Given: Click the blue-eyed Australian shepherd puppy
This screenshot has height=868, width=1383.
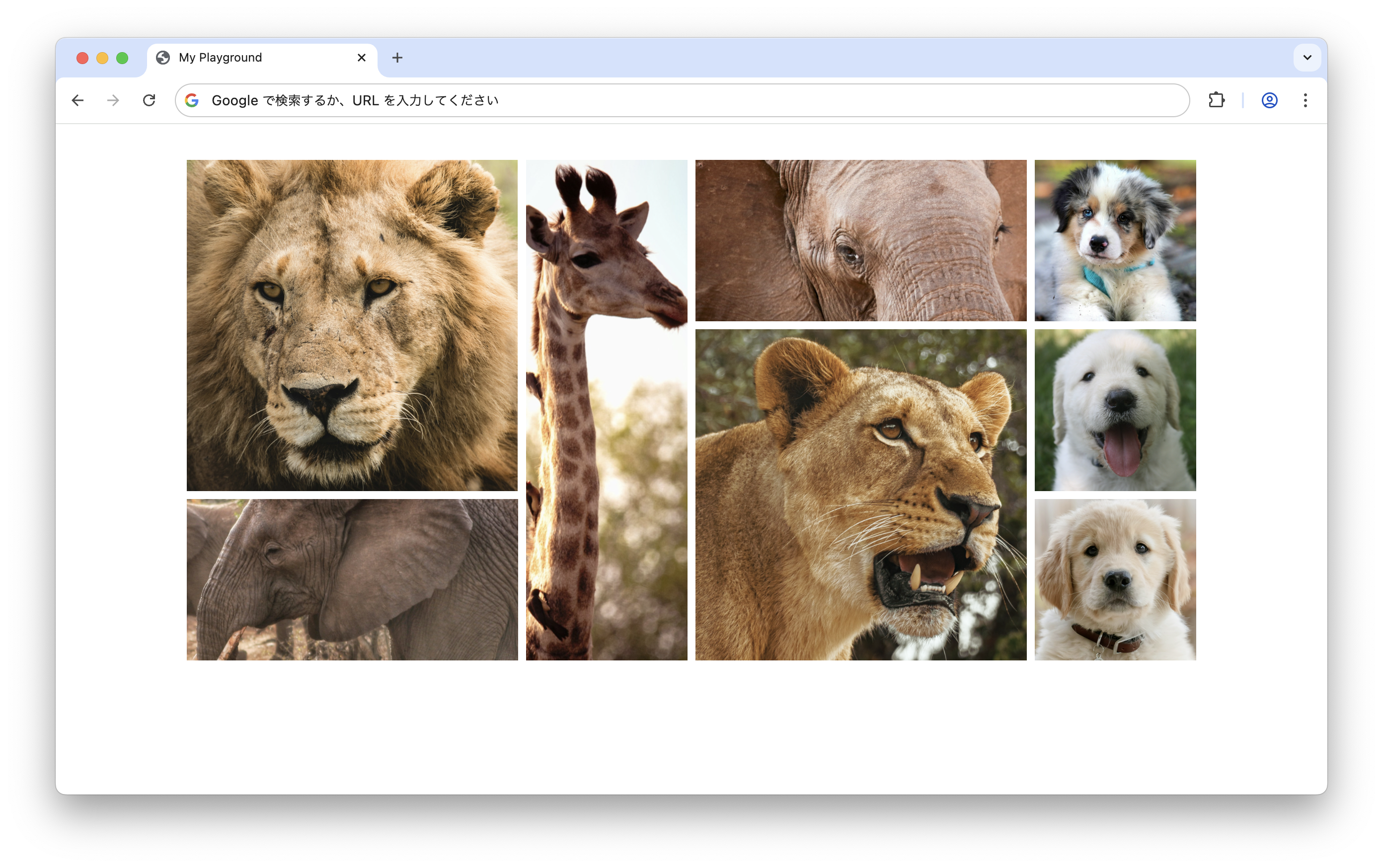Looking at the screenshot, I should pos(1115,240).
